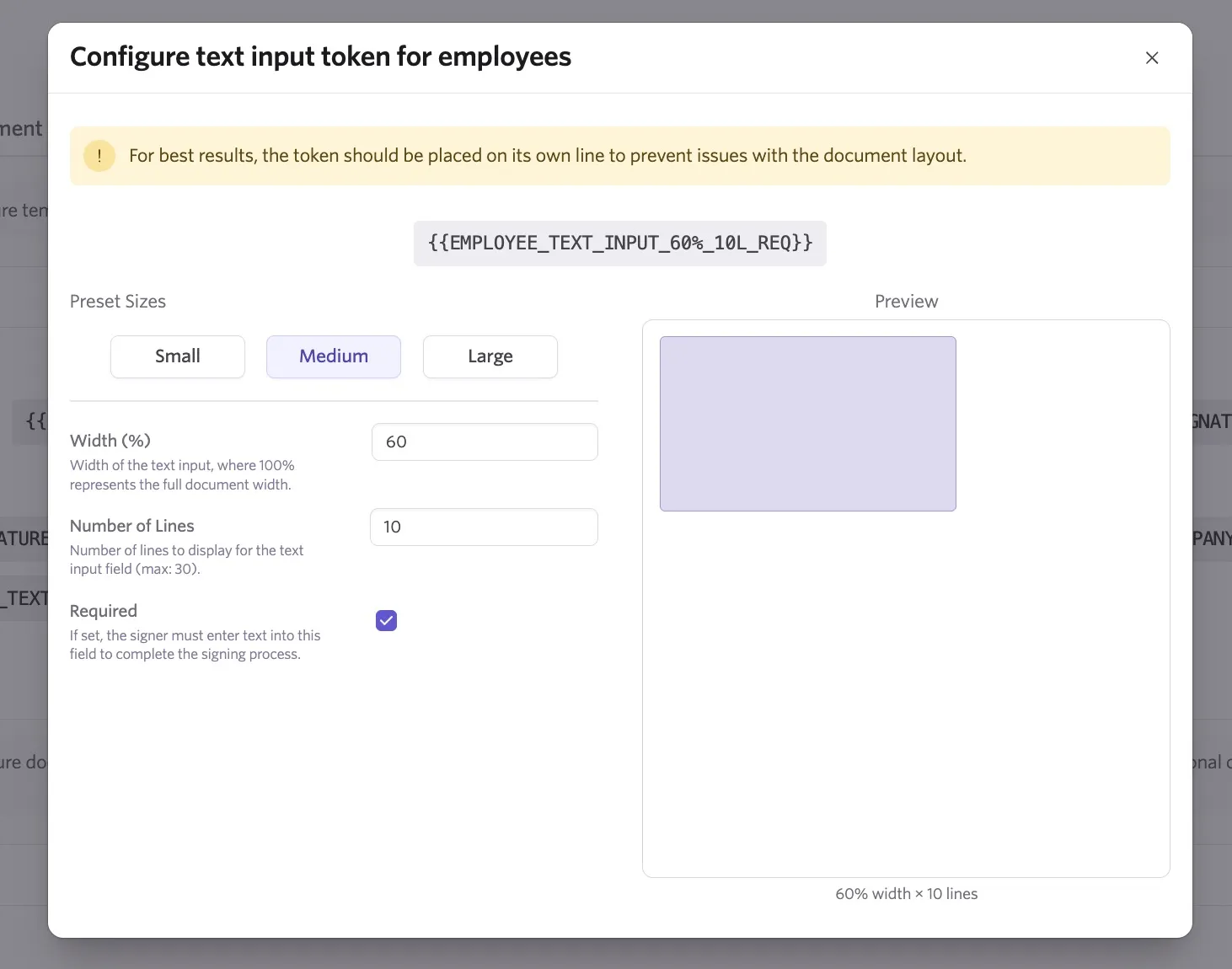Click the Number of Lines label
1232x969 pixels.
coord(132,526)
